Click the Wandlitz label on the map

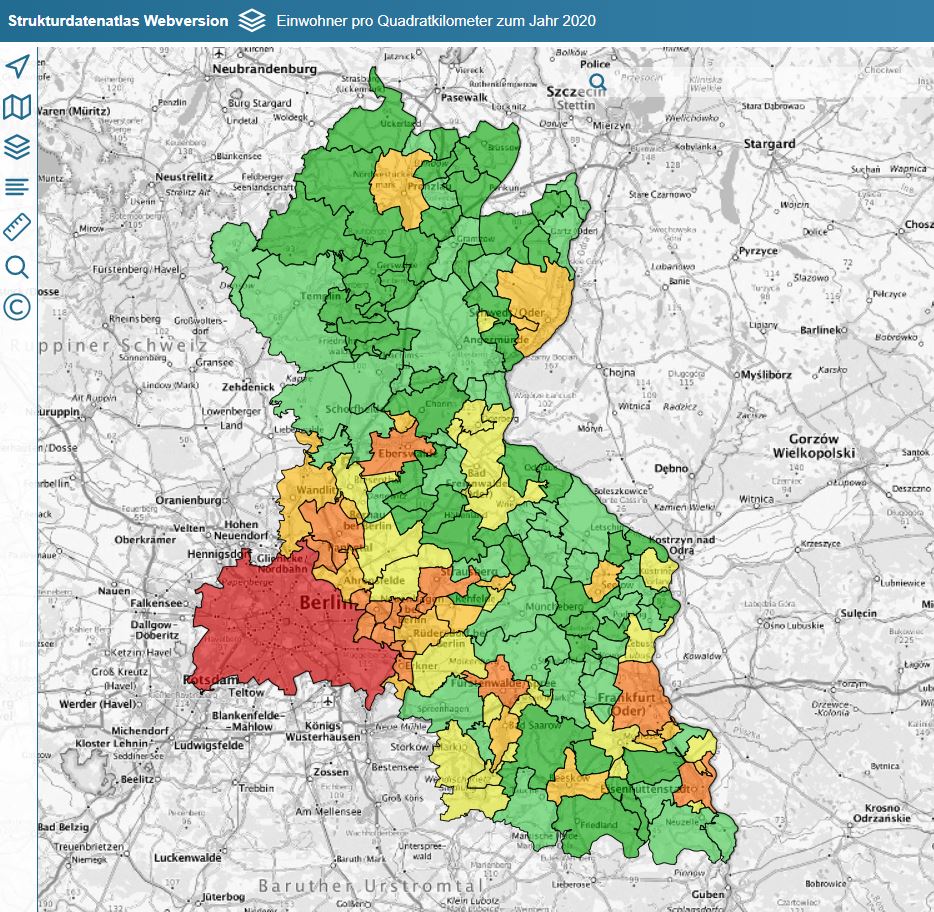(x=318, y=490)
